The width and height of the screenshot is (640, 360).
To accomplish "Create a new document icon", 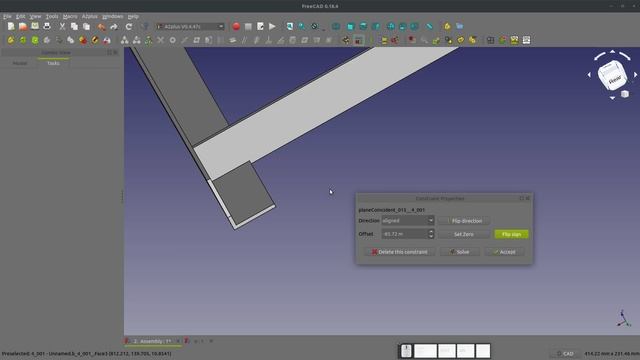I will point(11,27).
